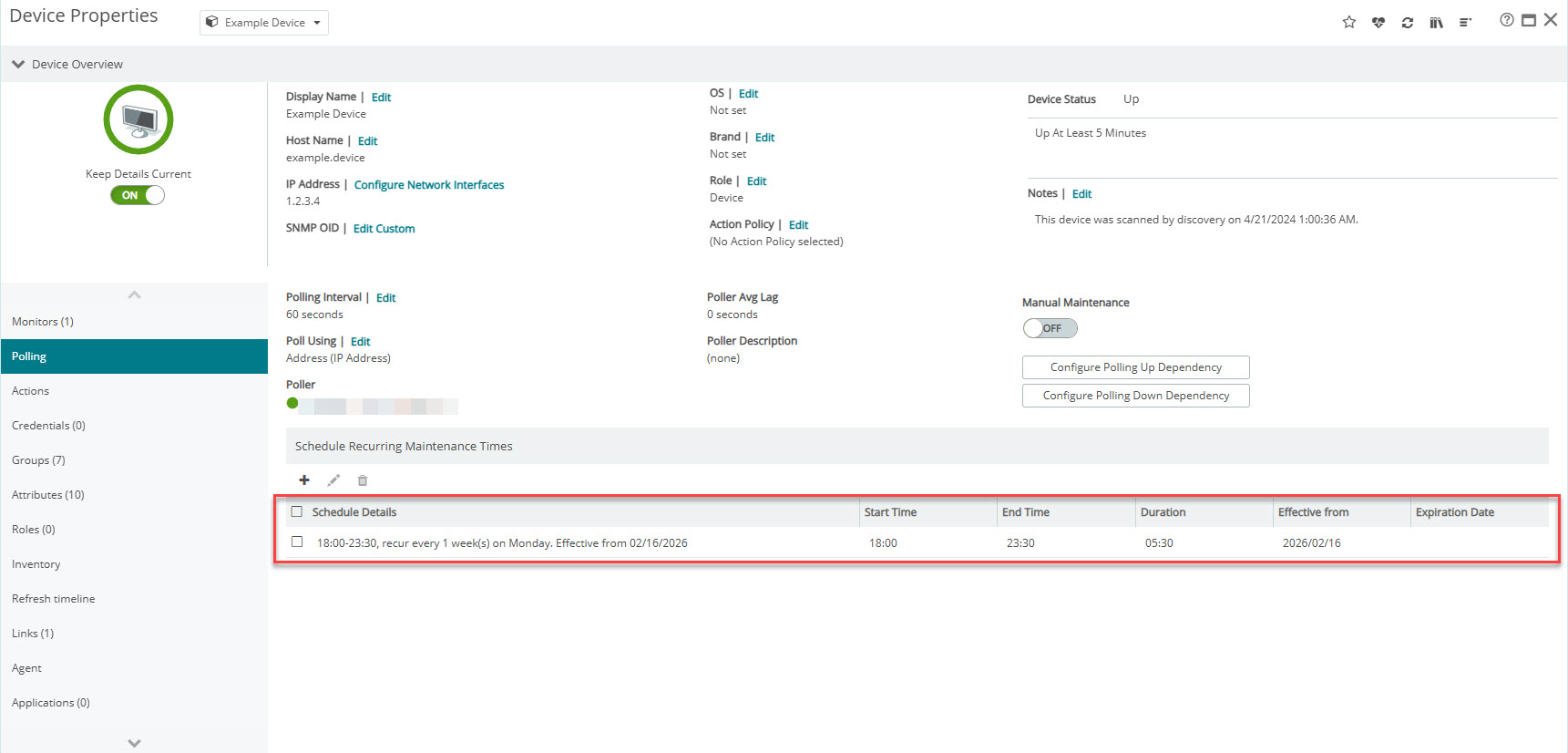Click the 05:30 duration cell
Image resolution: width=1568 pixels, height=753 pixels.
pos(1159,543)
